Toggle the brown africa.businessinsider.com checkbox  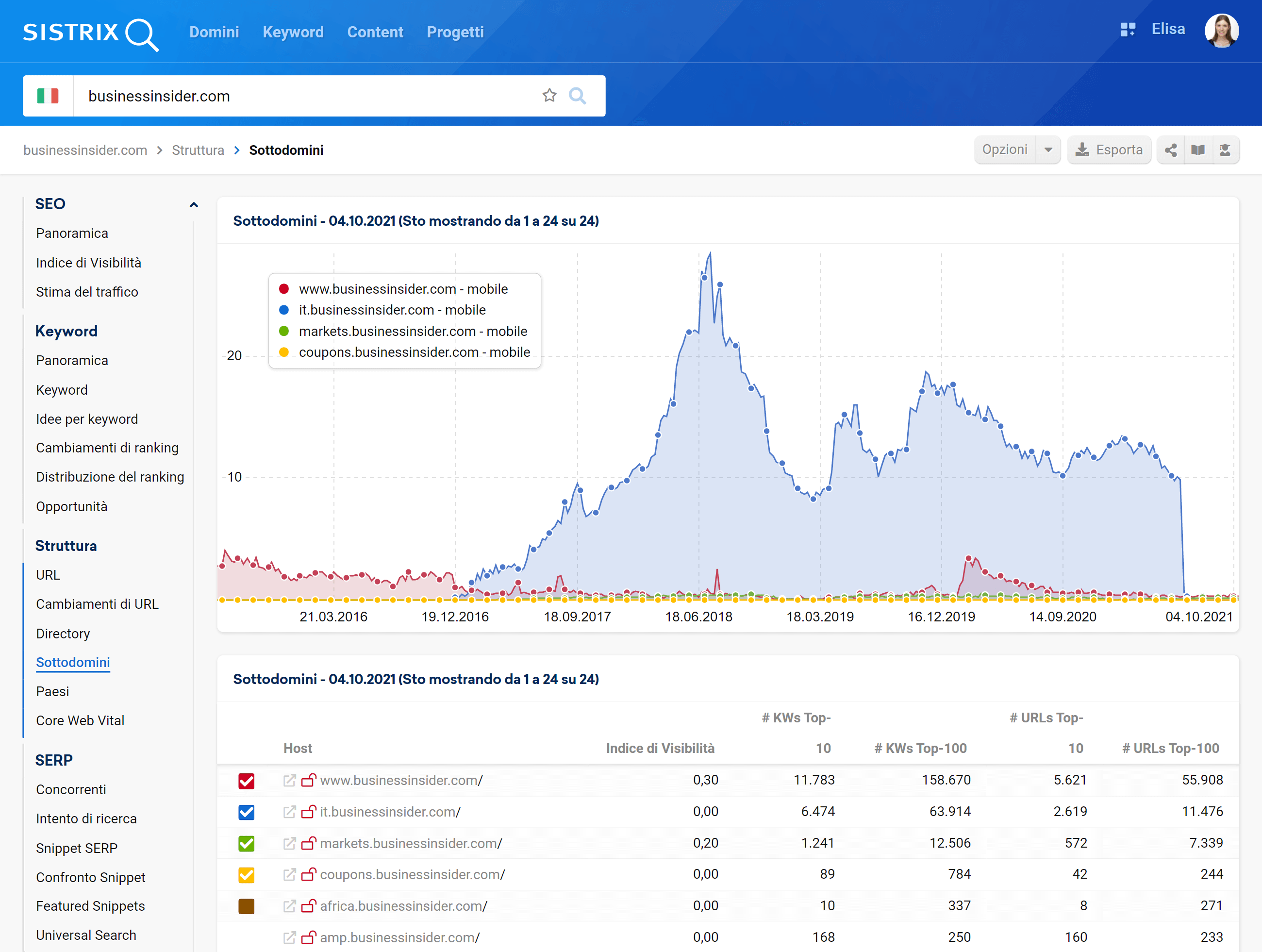pos(247,906)
